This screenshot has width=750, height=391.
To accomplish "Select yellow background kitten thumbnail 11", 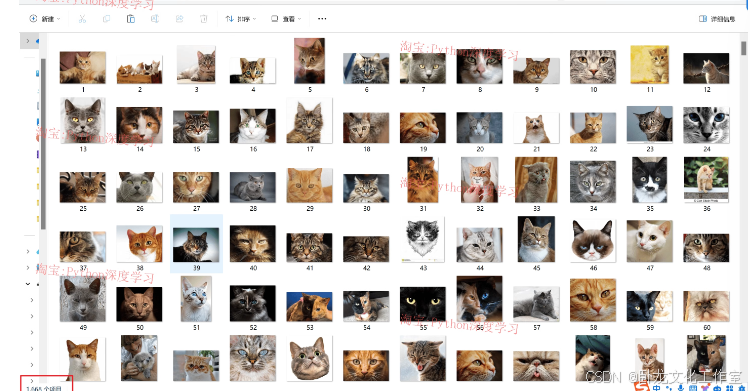I will 650,64.
